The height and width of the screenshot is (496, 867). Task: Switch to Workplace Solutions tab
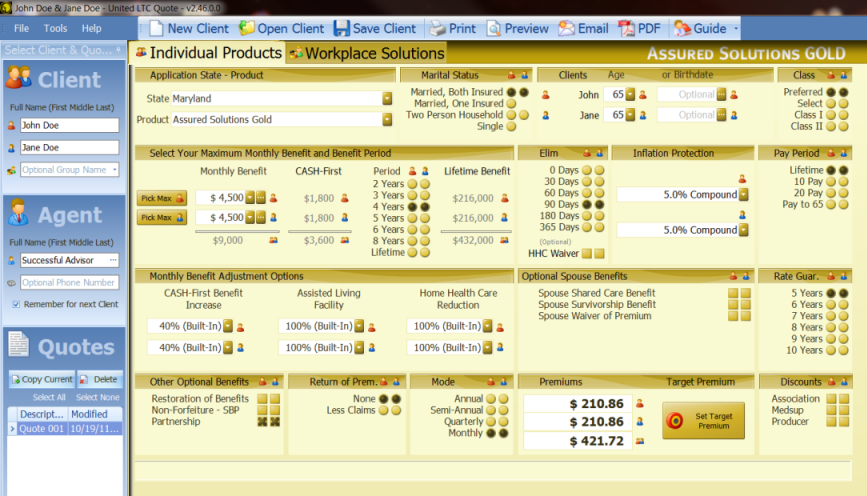(x=368, y=53)
